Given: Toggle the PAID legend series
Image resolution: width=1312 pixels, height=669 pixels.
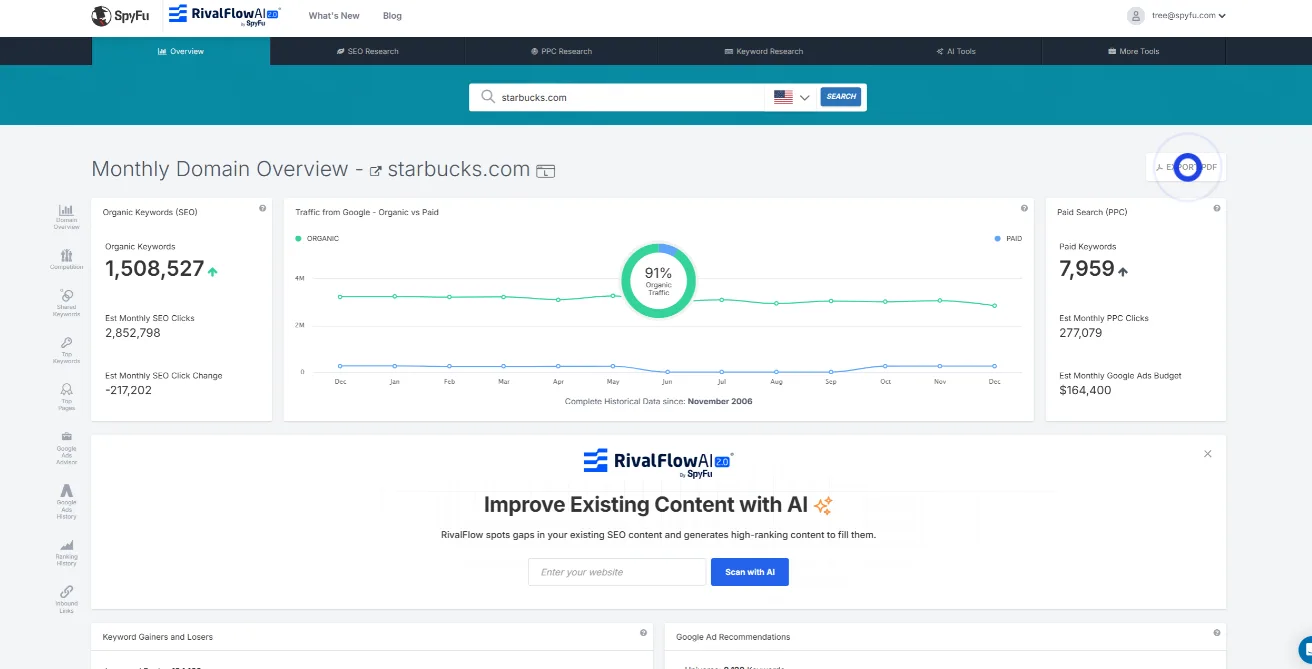Looking at the screenshot, I should pyautogui.click(x=1008, y=239).
